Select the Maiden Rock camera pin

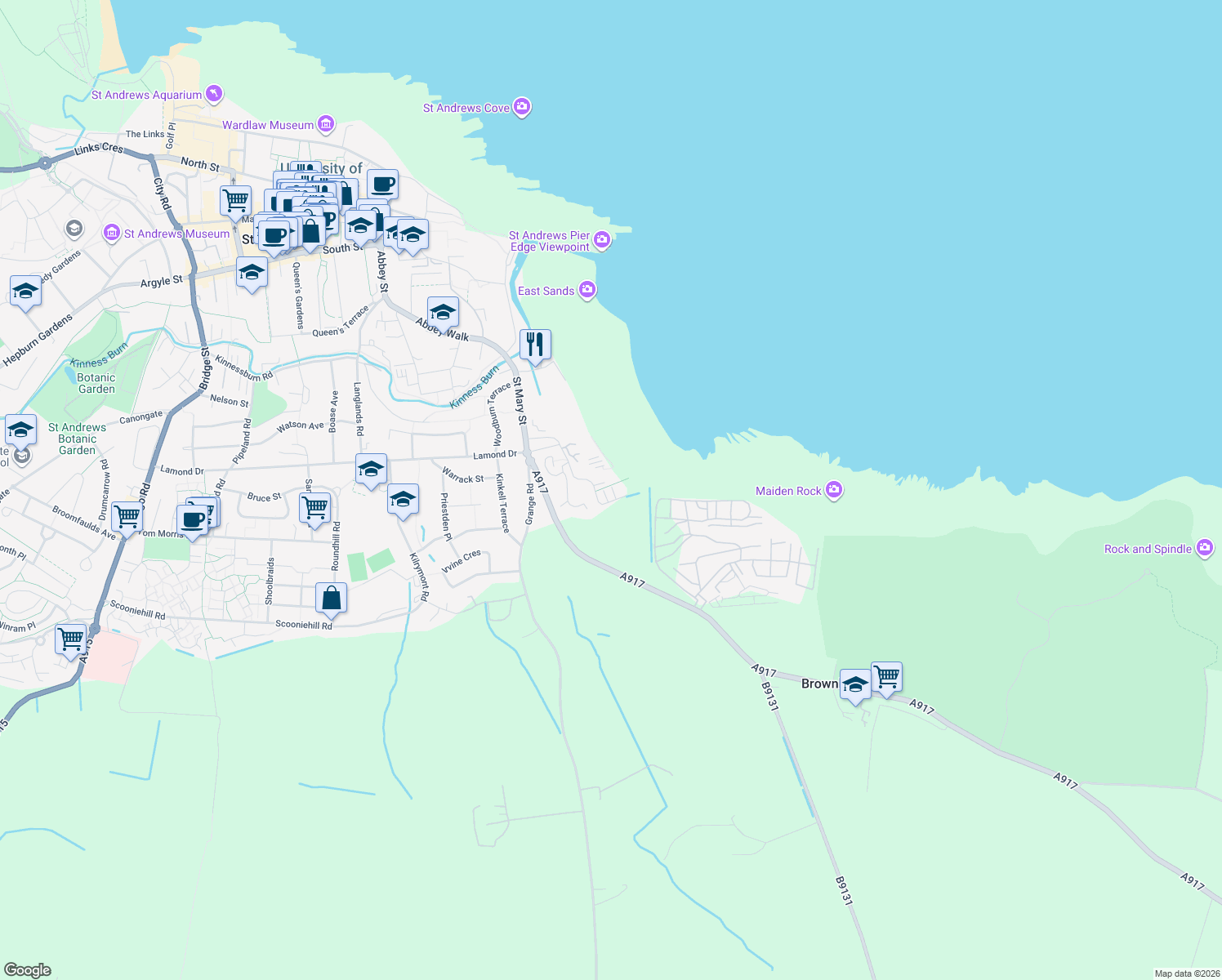click(x=834, y=490)
